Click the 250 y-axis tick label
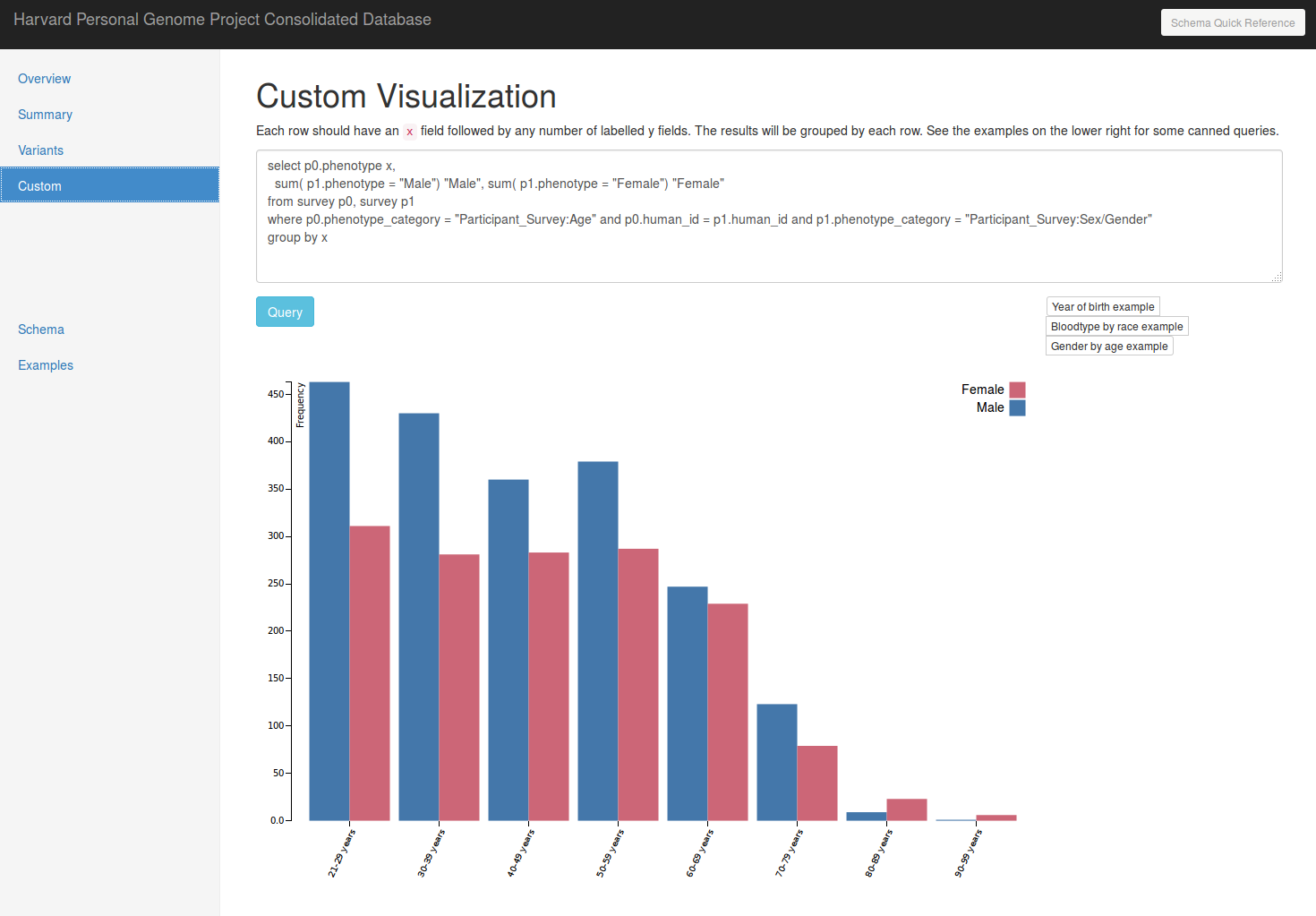1316x916 pixels. tap(275, 584)
